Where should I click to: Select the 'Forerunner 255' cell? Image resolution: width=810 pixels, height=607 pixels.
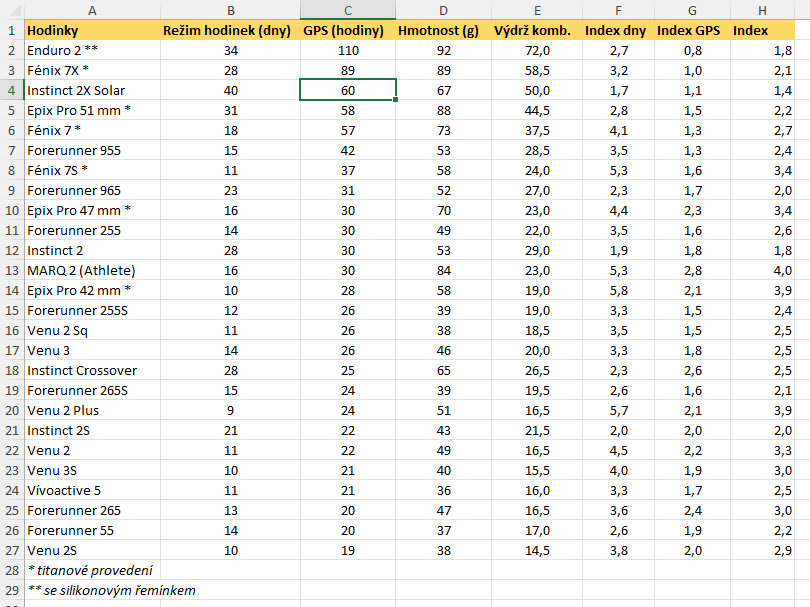pyautogui.click(x=92, y=230)
